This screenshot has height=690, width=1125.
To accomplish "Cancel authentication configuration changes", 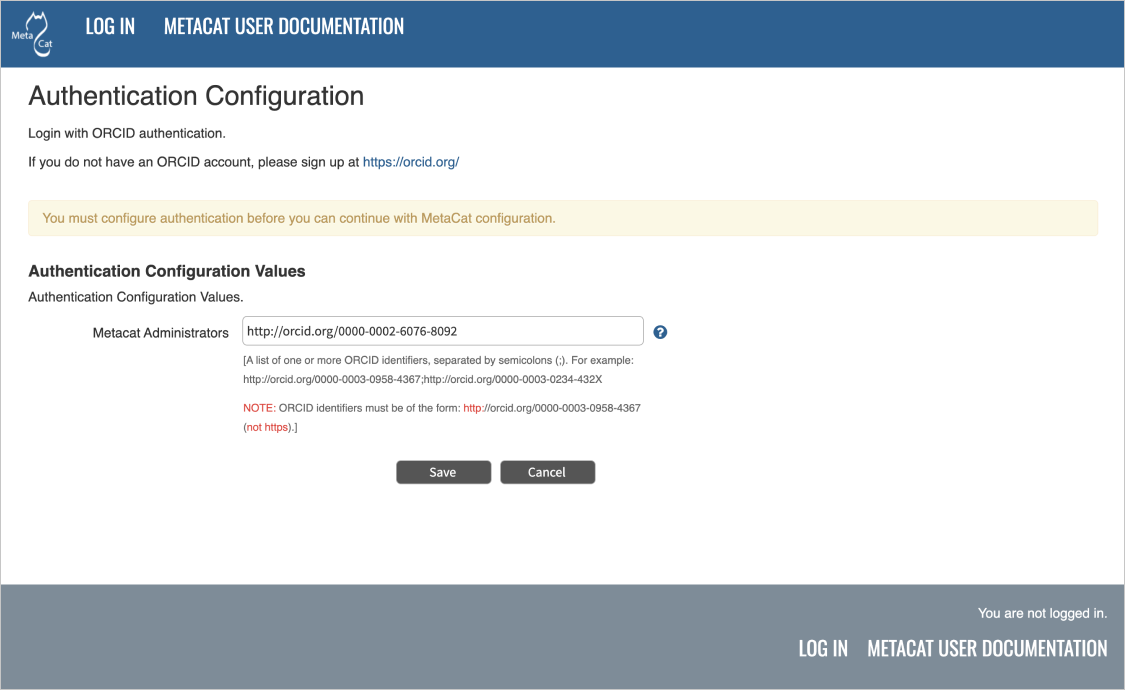I will tap(547, 471).
